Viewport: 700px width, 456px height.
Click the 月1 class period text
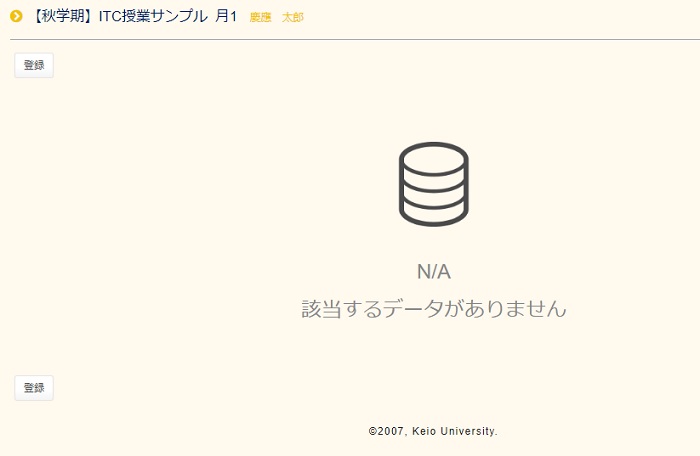click(226, 16)
